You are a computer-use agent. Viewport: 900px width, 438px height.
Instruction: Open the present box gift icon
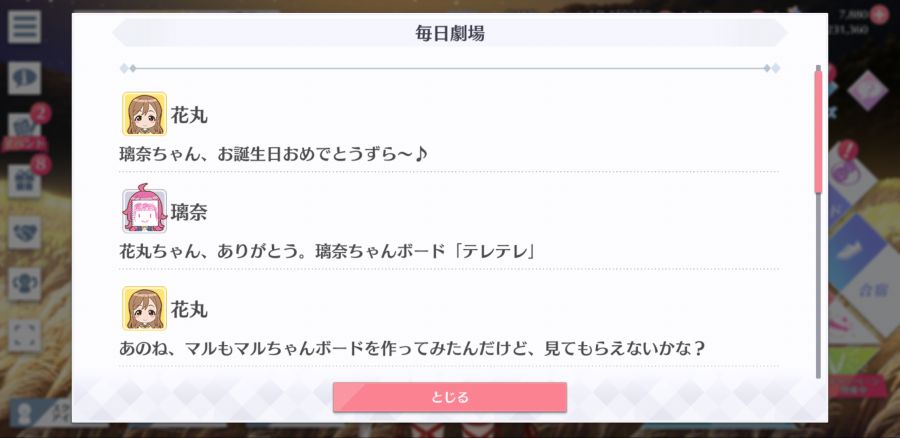tap(24, 181)
